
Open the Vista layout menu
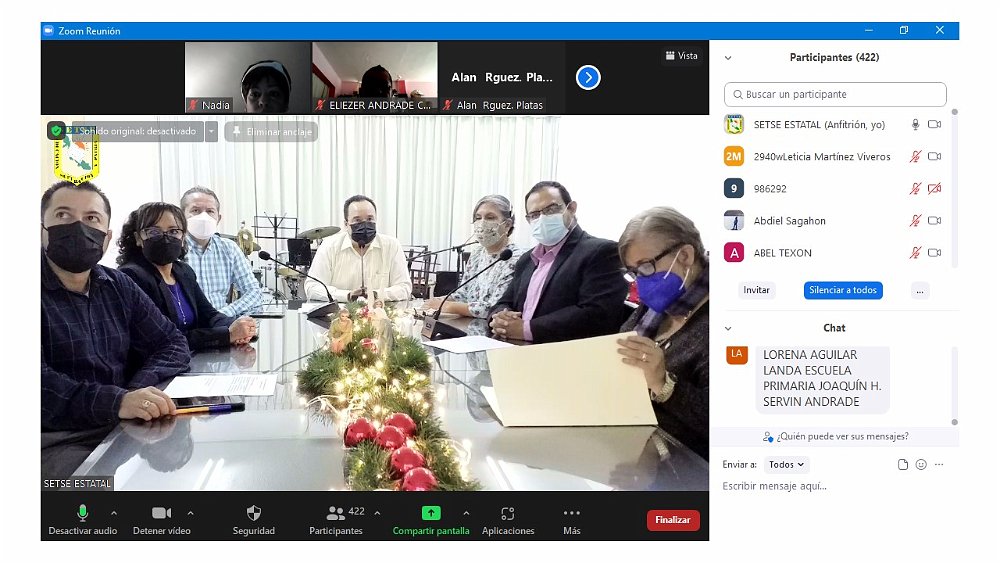tap(681, 56)
